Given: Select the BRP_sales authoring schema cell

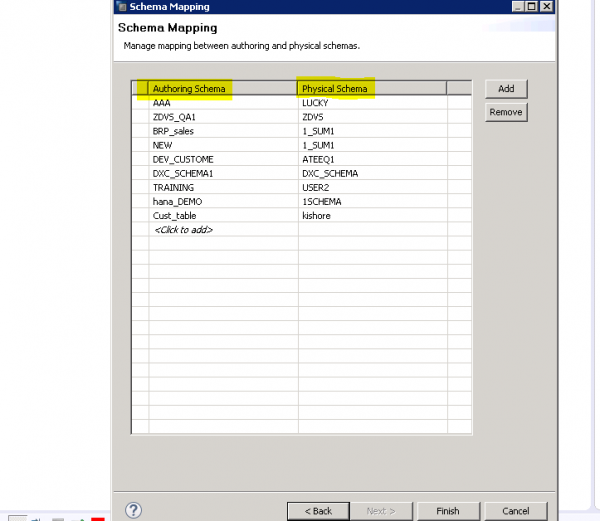Looking at the screenshot, I should point(223,131).
